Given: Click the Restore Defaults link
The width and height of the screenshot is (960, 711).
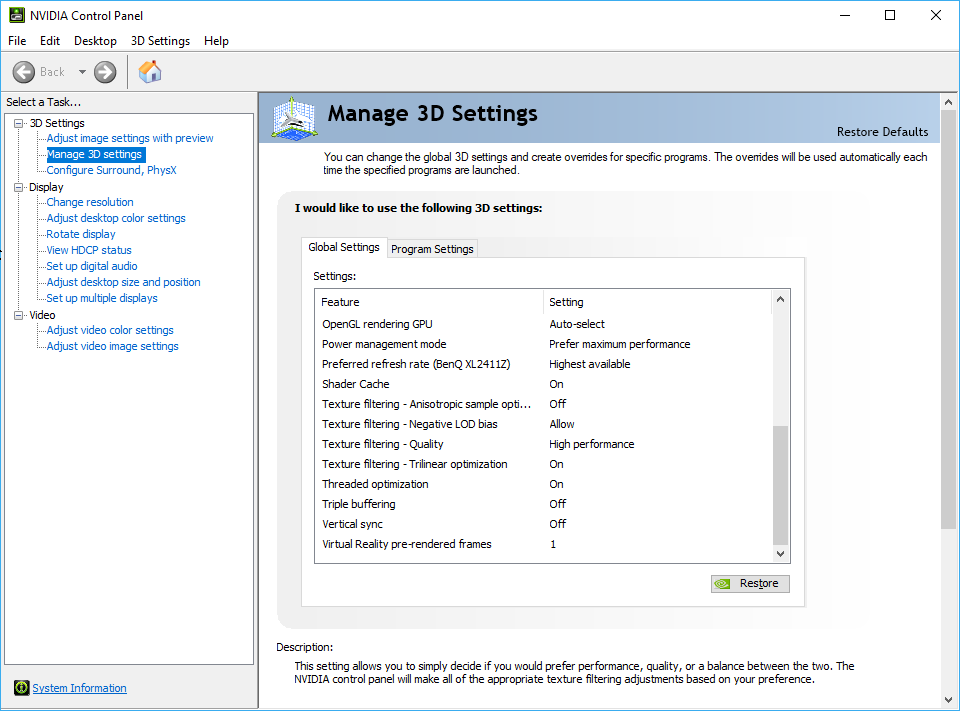Looking at the screenshot, I should (882, 132).
